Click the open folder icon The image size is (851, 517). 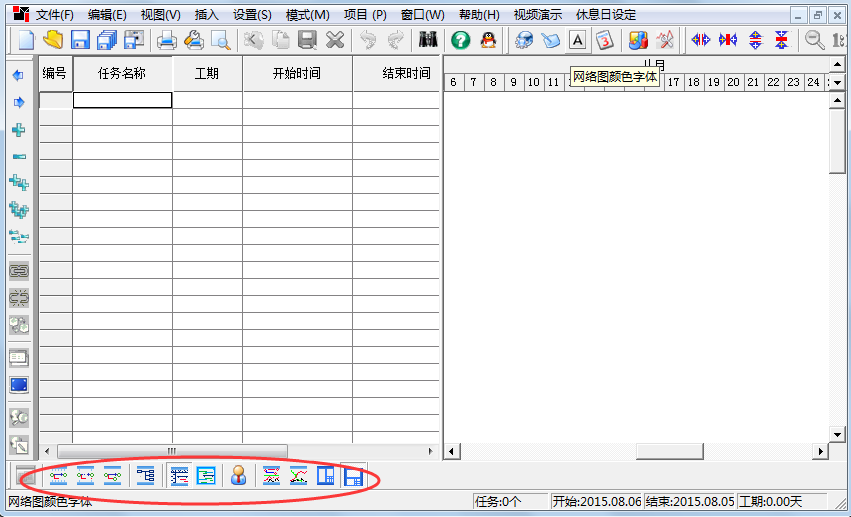53,40
